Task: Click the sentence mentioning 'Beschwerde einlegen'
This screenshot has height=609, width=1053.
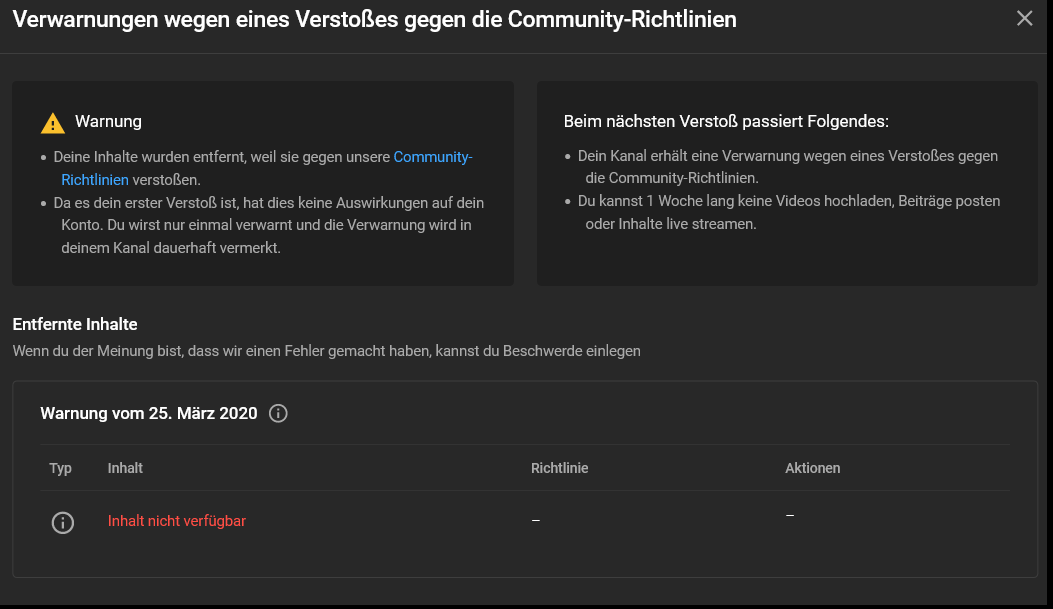Action: point(326,351)
